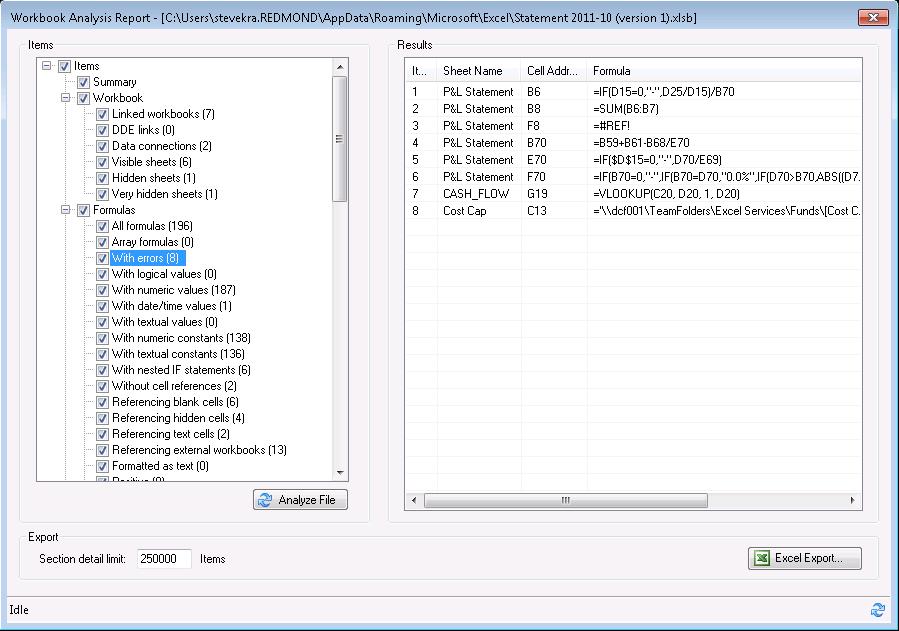Click the Excel Export button
This screenshot has width=899, height=631.
tap(804, 558)
